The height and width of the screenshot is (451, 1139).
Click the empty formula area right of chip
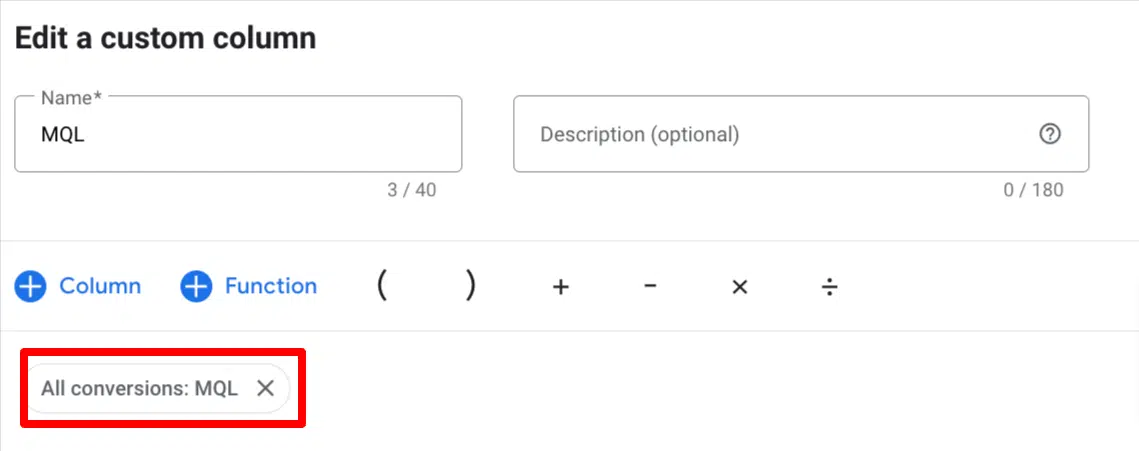[700, 389]
